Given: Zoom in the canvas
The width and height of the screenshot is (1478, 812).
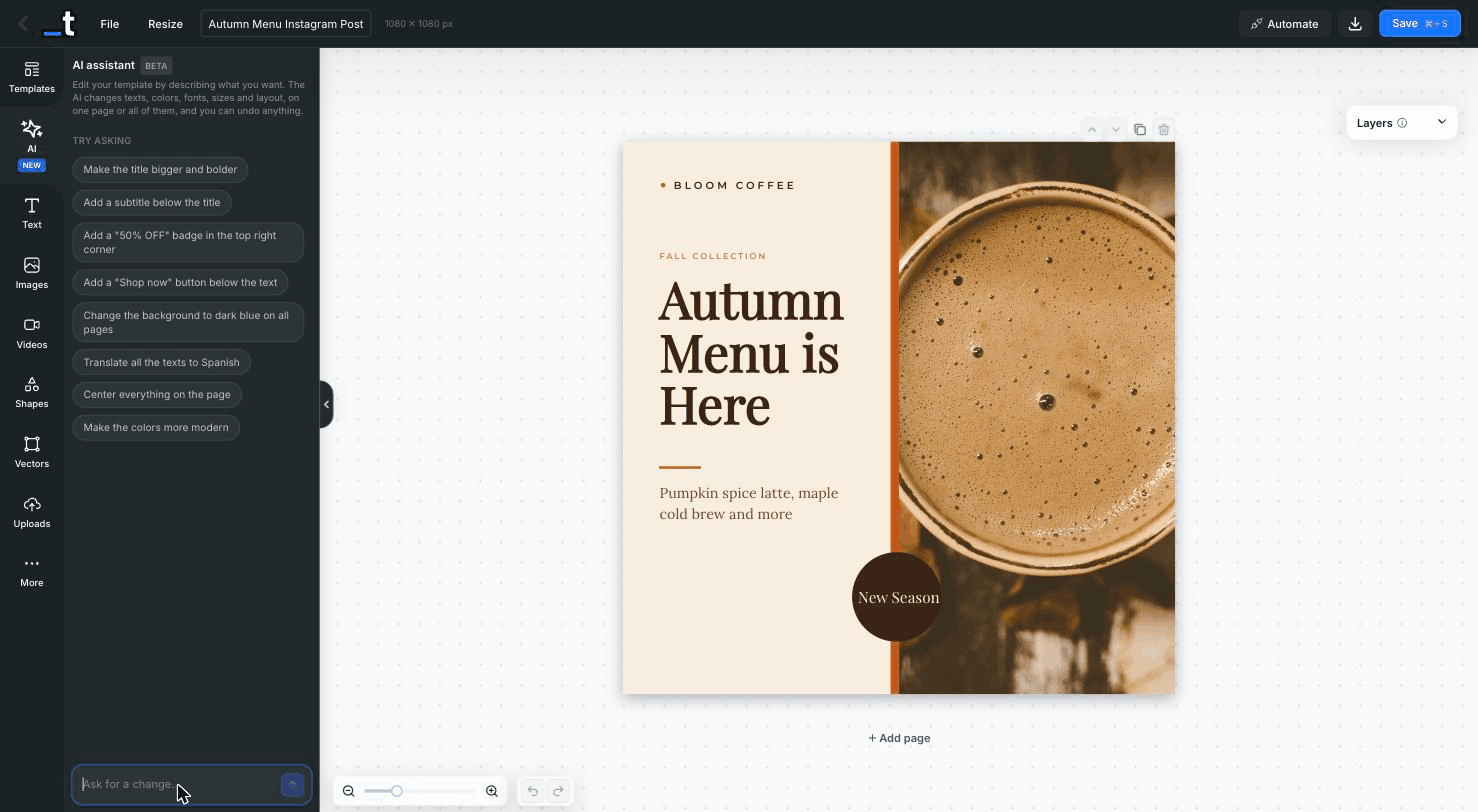Looking at the screenshot, I should [x=492, y=791].
